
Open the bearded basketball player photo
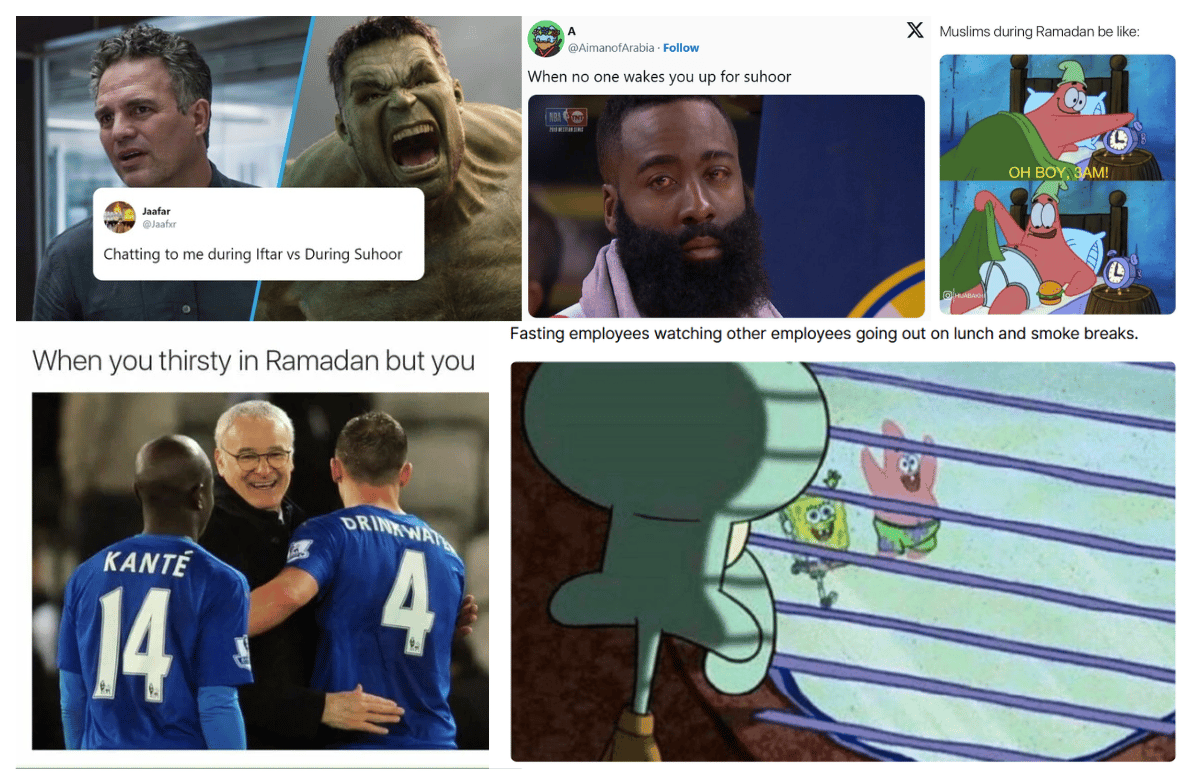(x=726, y=206)
